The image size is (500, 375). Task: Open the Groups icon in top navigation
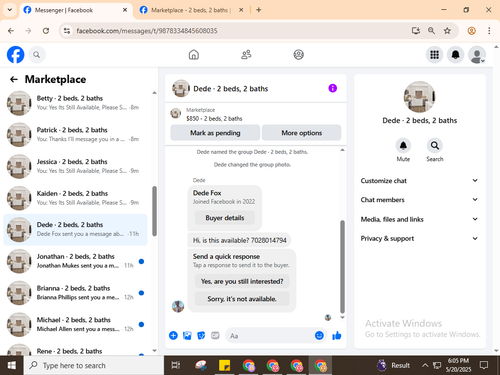click(298, 54)
